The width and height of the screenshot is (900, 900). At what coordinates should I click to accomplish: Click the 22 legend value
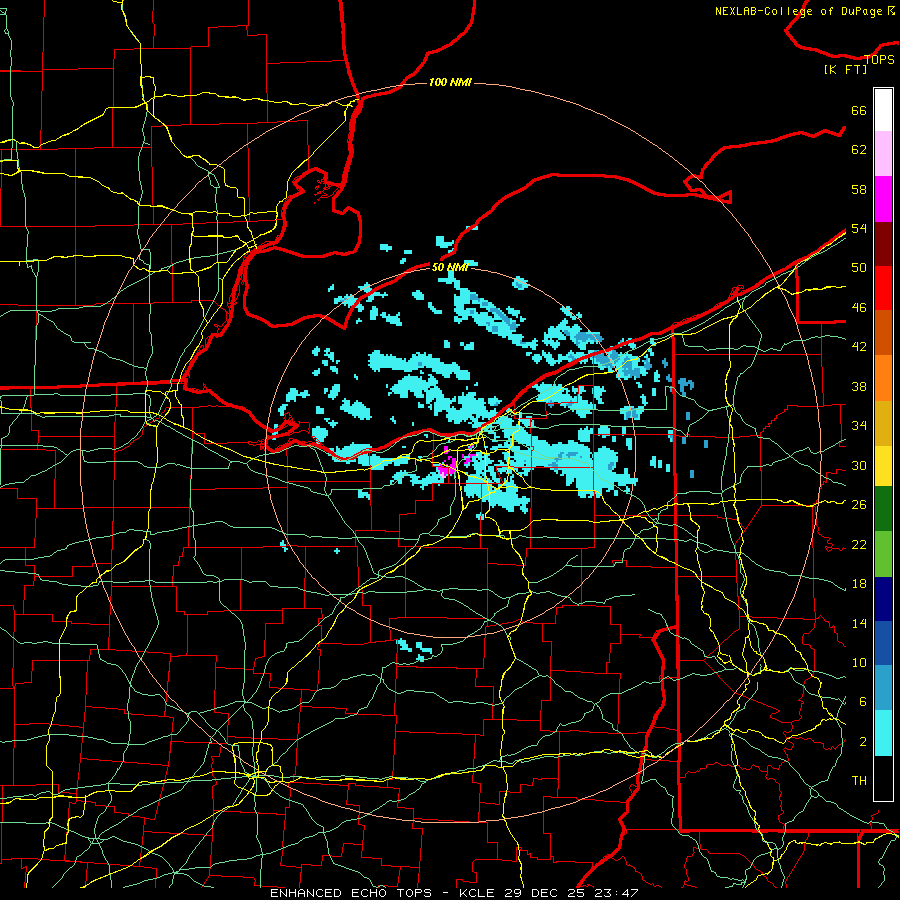tap(859, 544)
